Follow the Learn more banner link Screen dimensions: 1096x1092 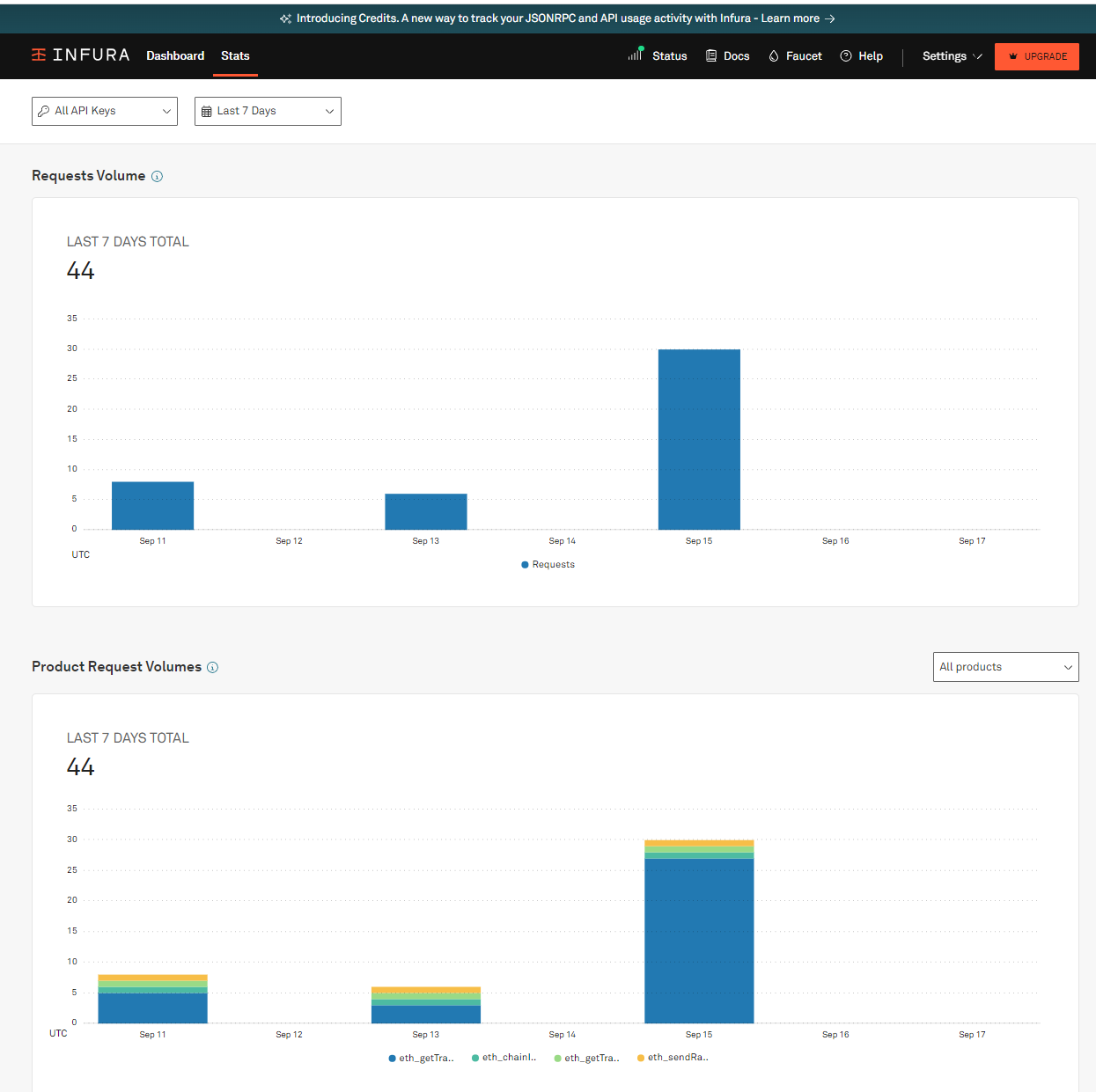pyautogui.click(x=798, y=18)
